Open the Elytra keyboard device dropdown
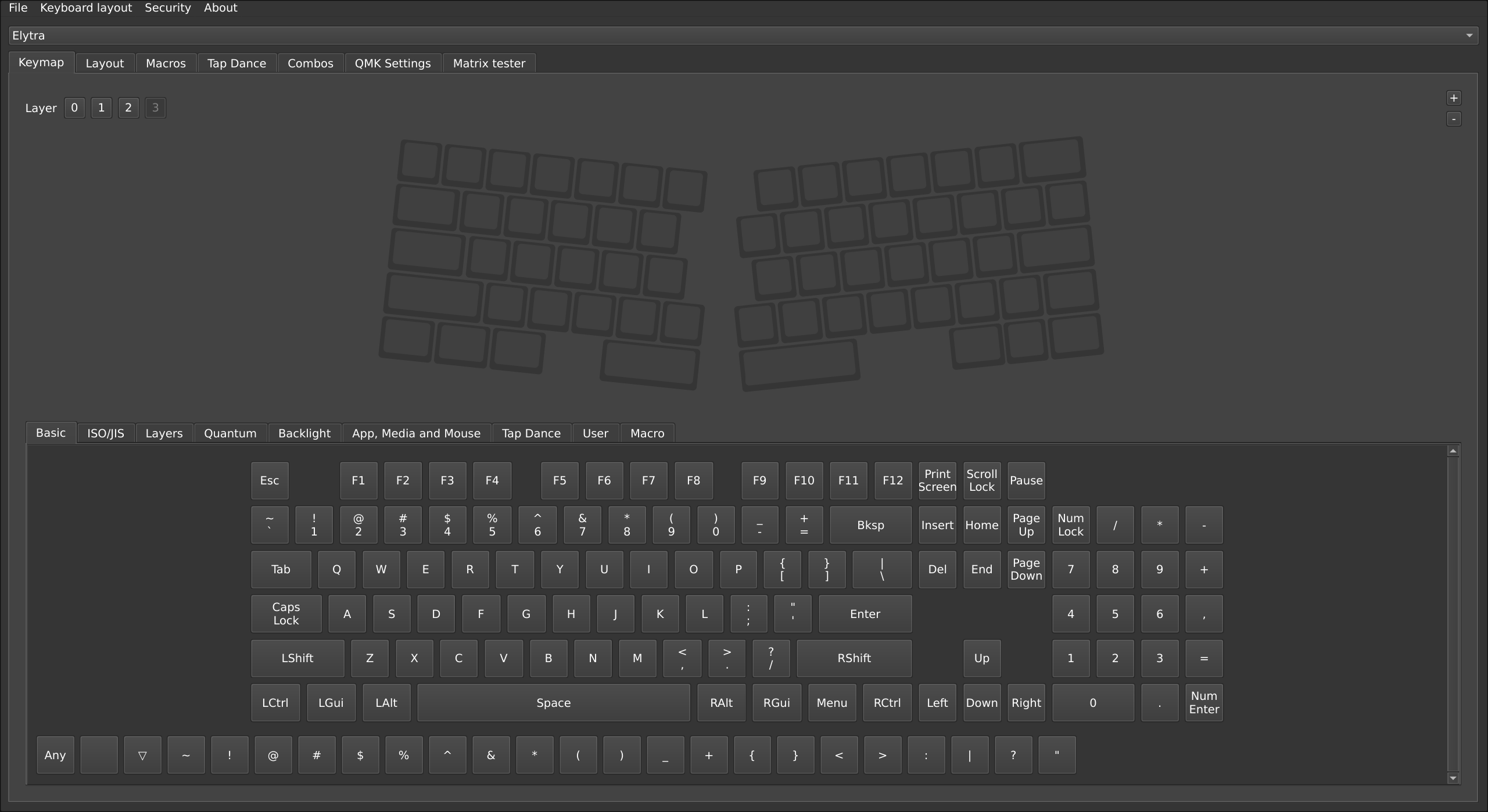 click(x=743, y=35)
